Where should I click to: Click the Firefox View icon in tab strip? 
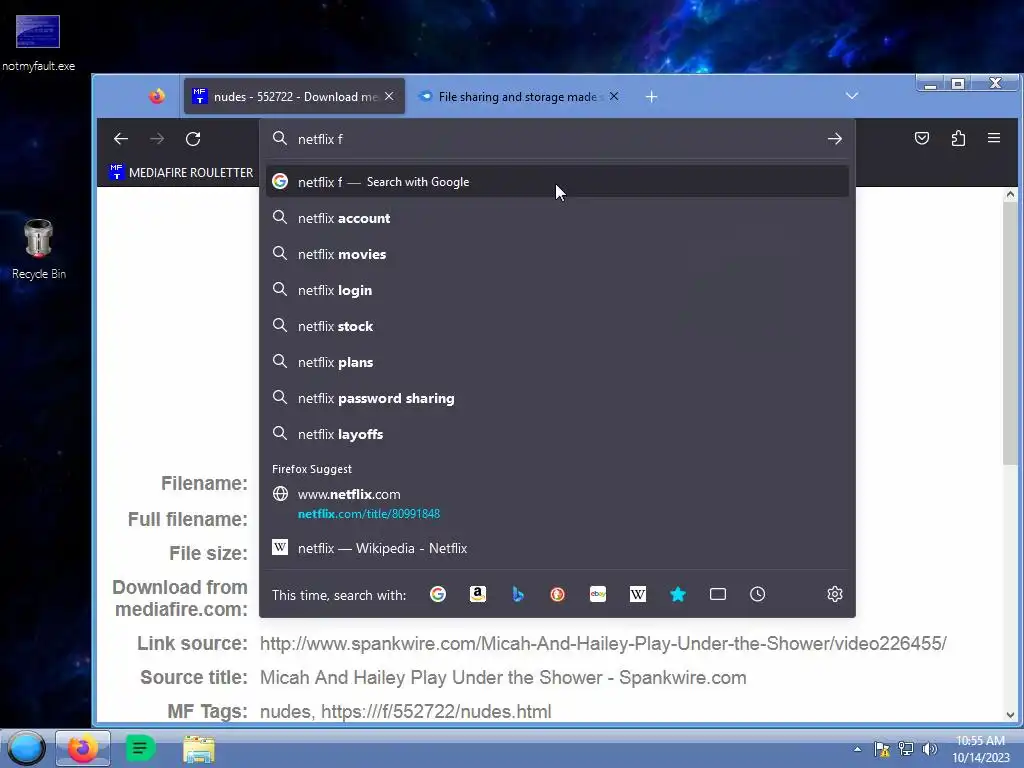(157, 97)
